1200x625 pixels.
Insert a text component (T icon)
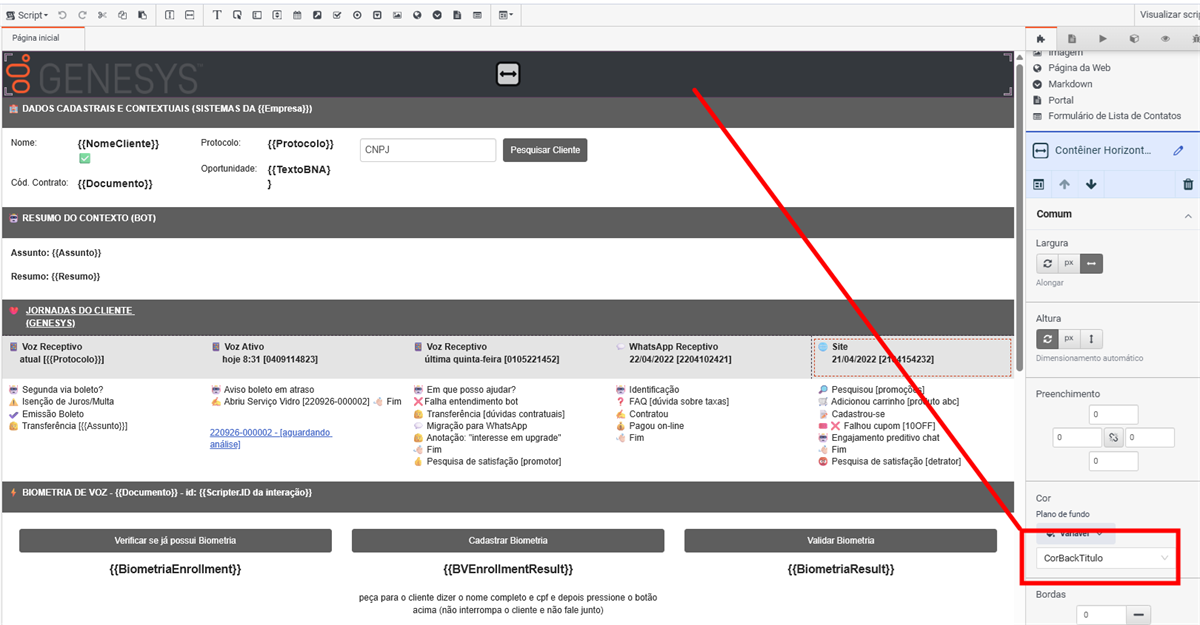click(218, 15)
